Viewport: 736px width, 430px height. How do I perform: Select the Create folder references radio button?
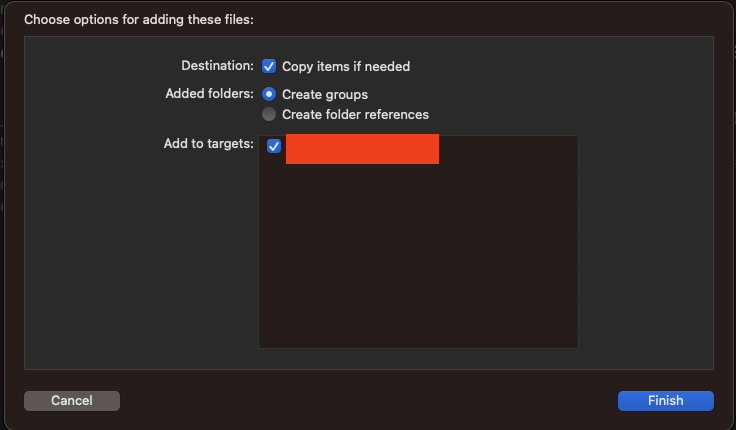pyautogui.click(x=269, y=114)
